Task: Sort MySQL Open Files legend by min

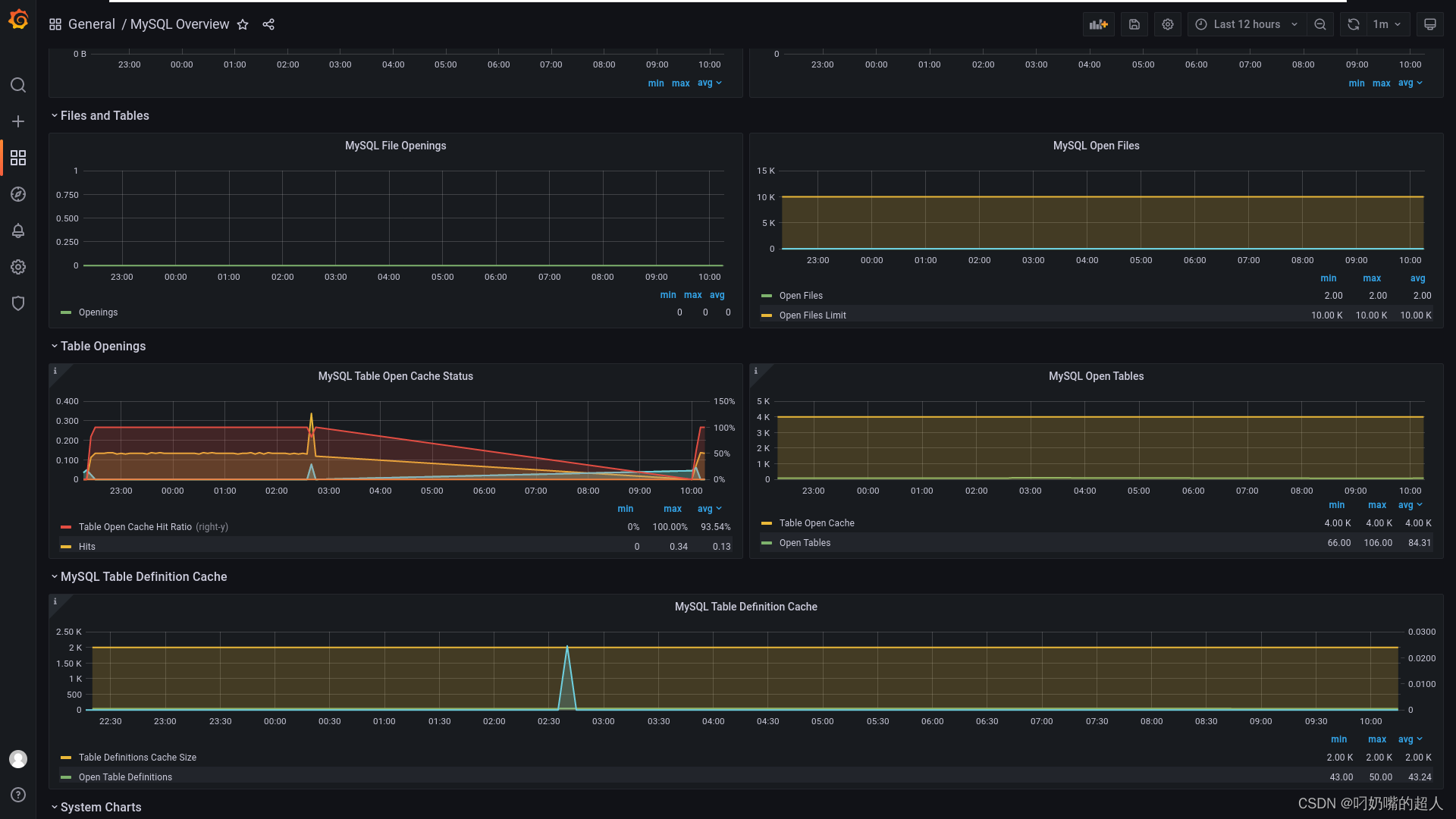Action: pyautogui.click(x=1328, y=278)
